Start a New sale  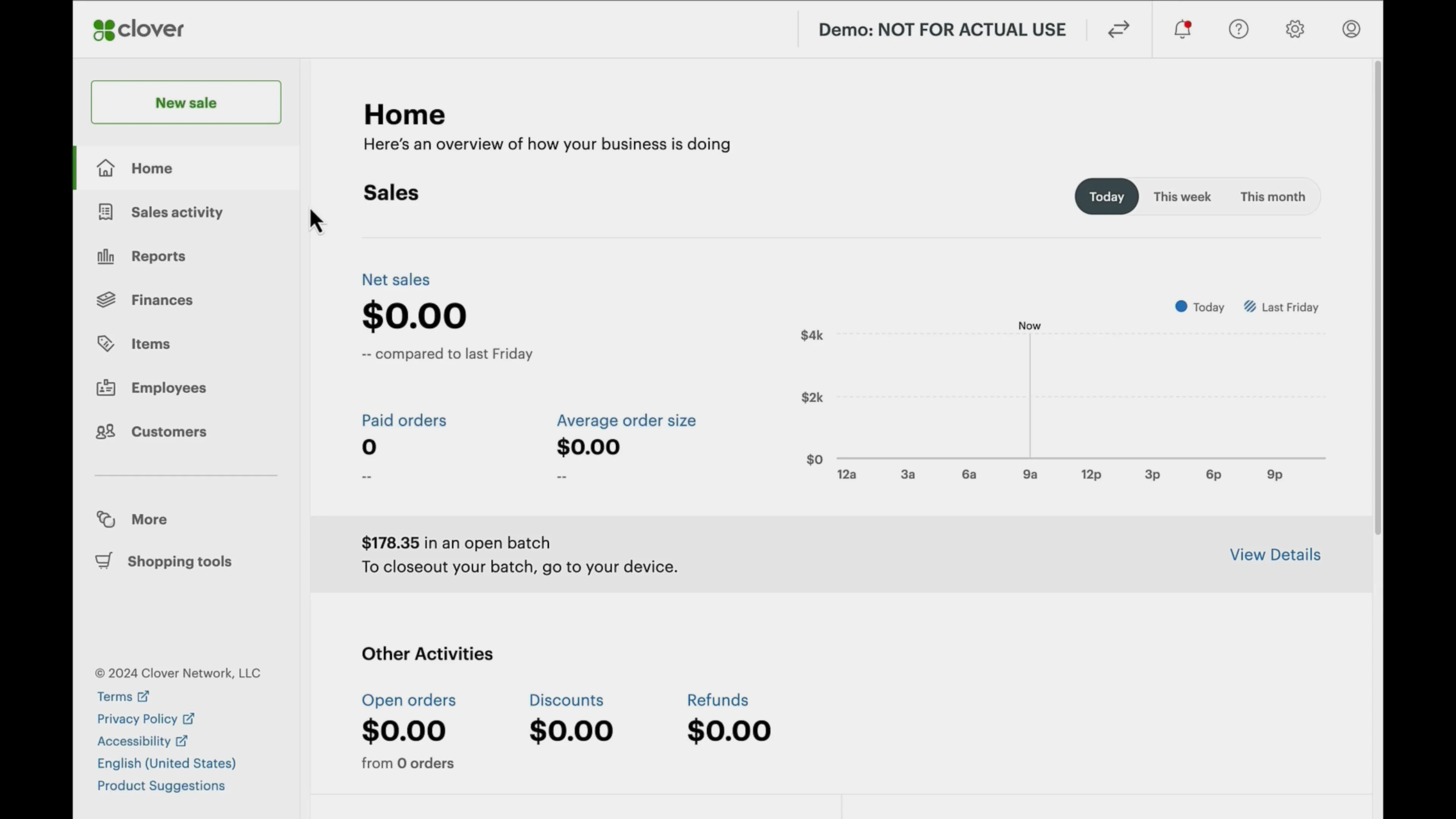point(186,102)
